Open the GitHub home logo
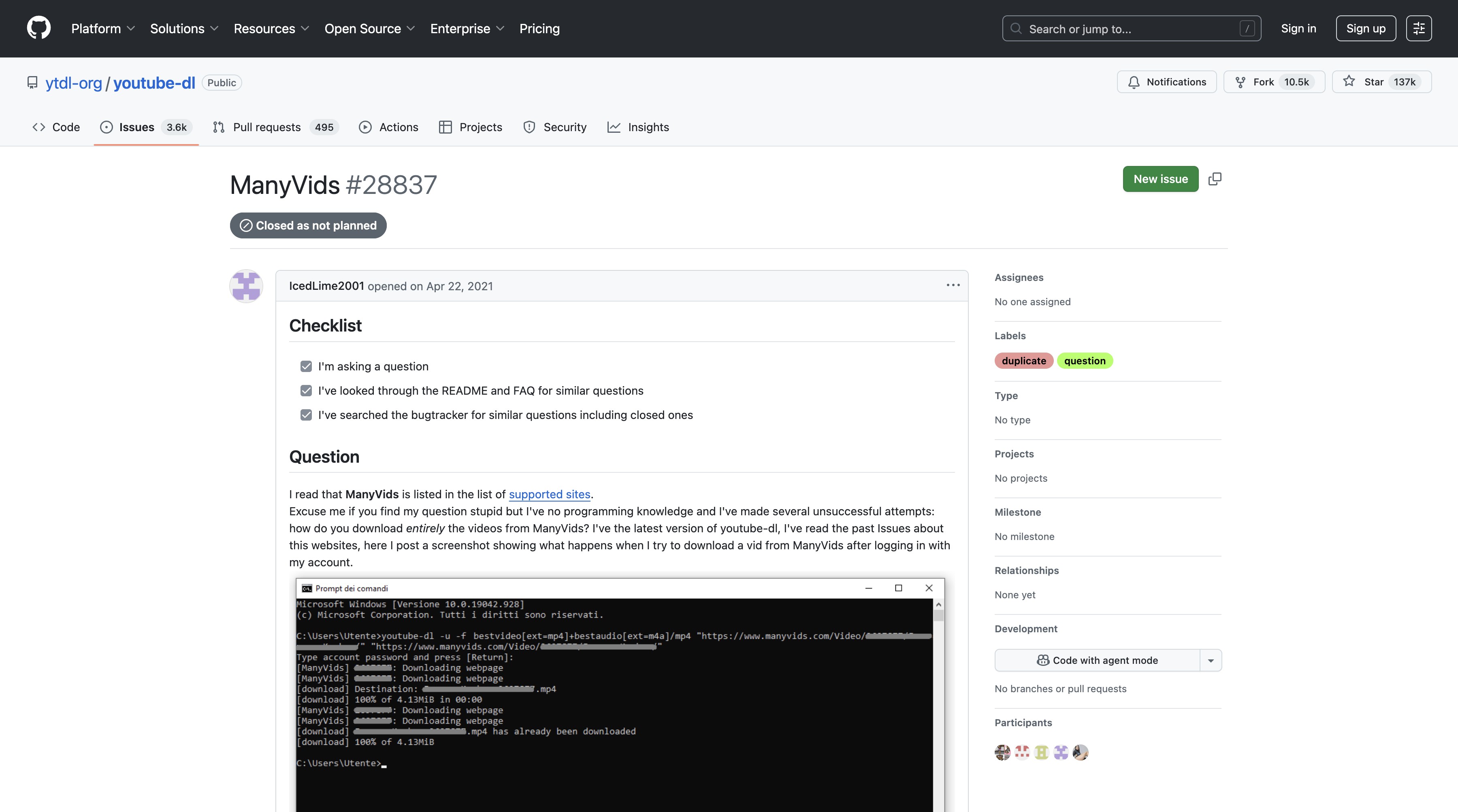The height and width of the screenshot is (812, 1458). (38, 28)
